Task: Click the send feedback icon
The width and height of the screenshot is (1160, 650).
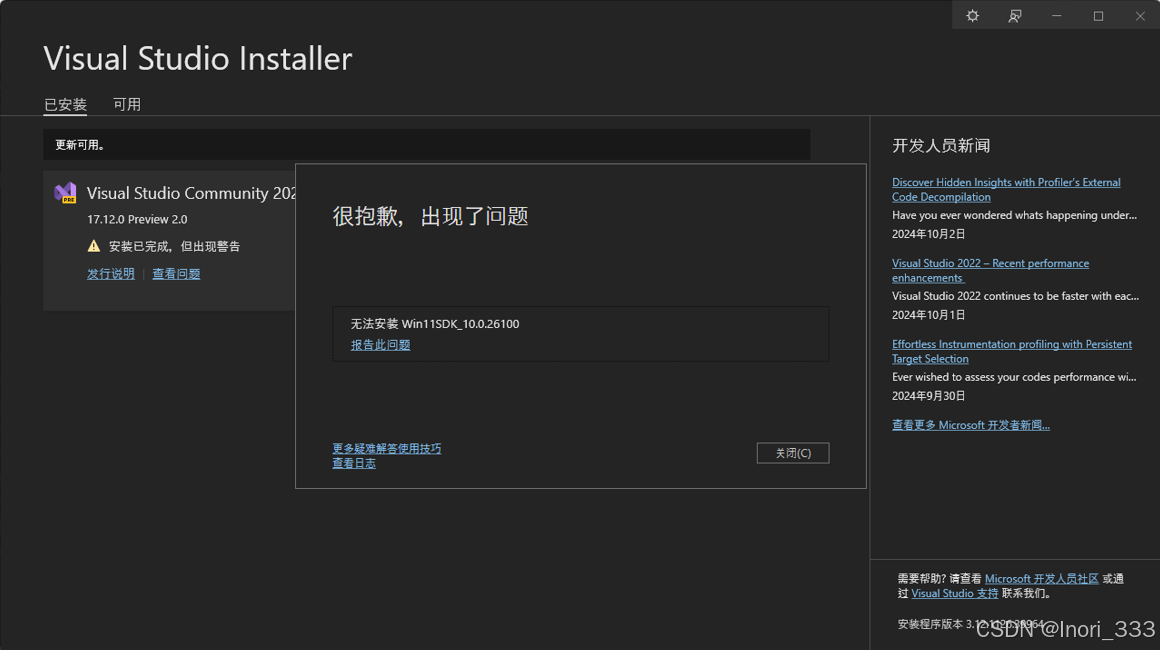Action: point(1014,16)
